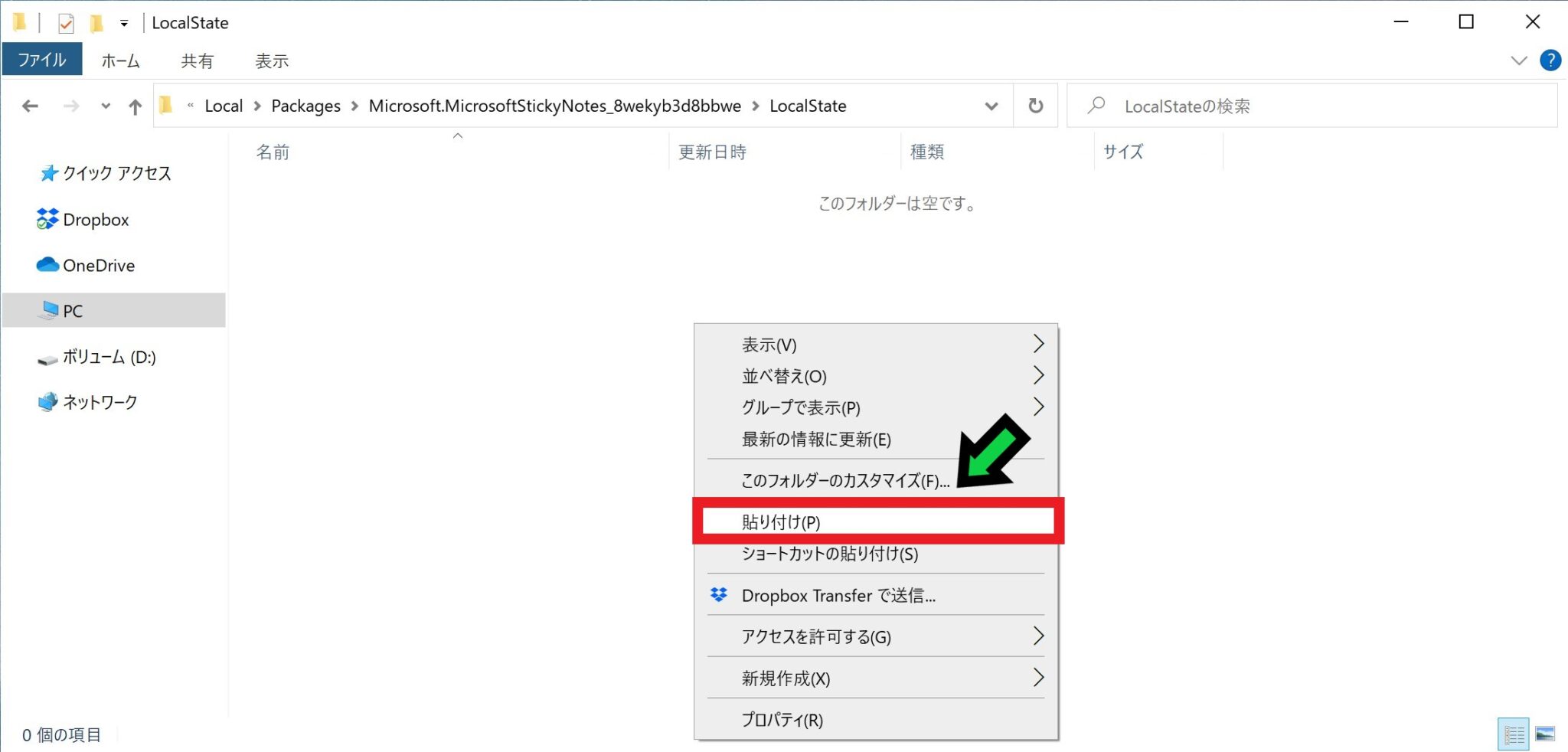Customize Quick Access Toolbar dropdown
This screenshot has height=752, width=1568.
pos(124,23)
